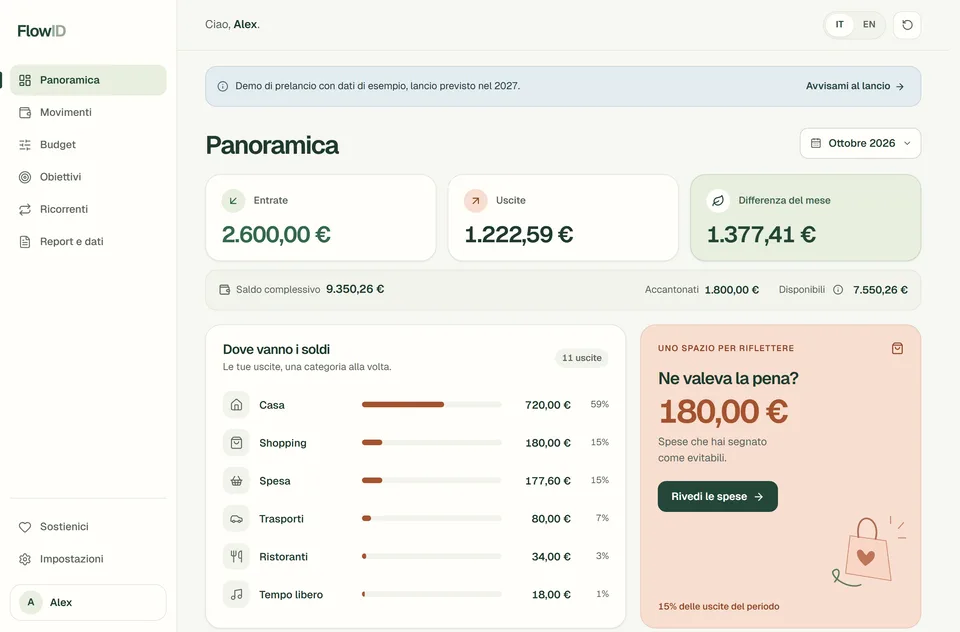The height and width of the screenshot is (632, 960).
Task: Open Sostienici link in sidebar
Action: click(88, 527)
